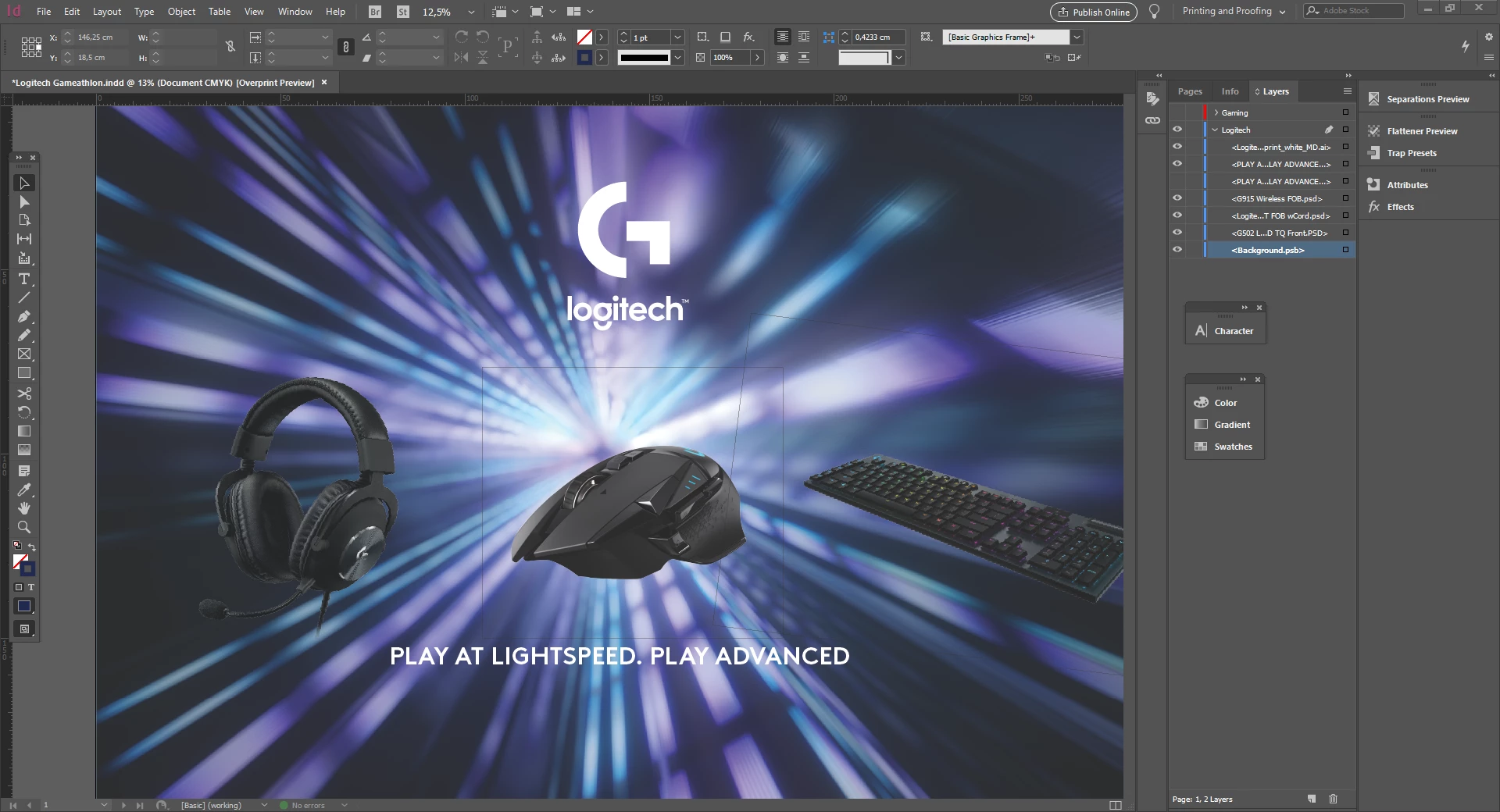Switch to the Pages tab
1500x812 pixels.
[x=1190, y=91]
